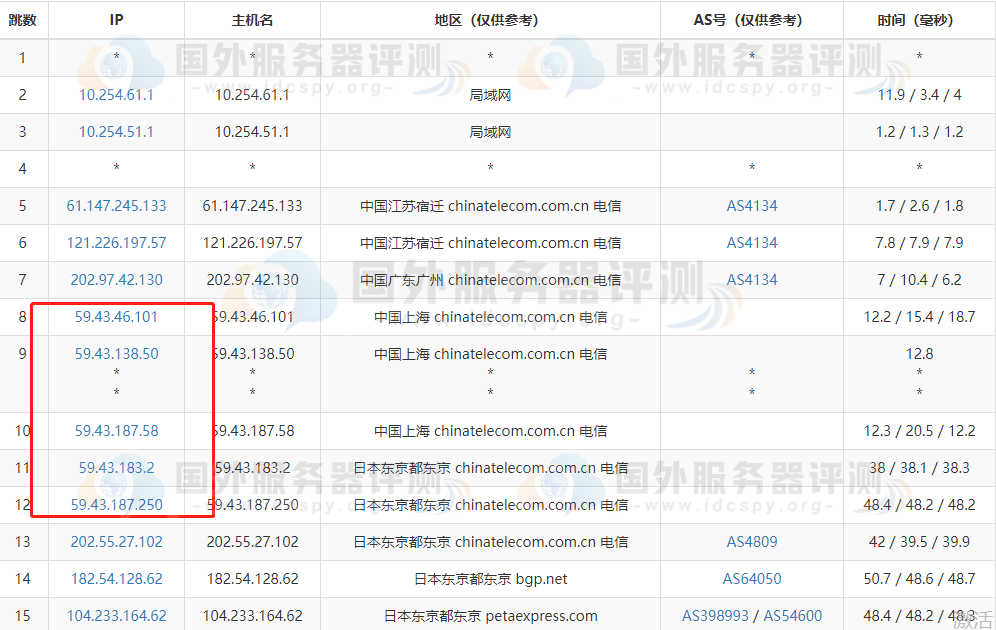The width and height of the screenshot is (996, 630).
Task: Open the blue 104.233.164.62 IP link
Action: coord(116,616)
